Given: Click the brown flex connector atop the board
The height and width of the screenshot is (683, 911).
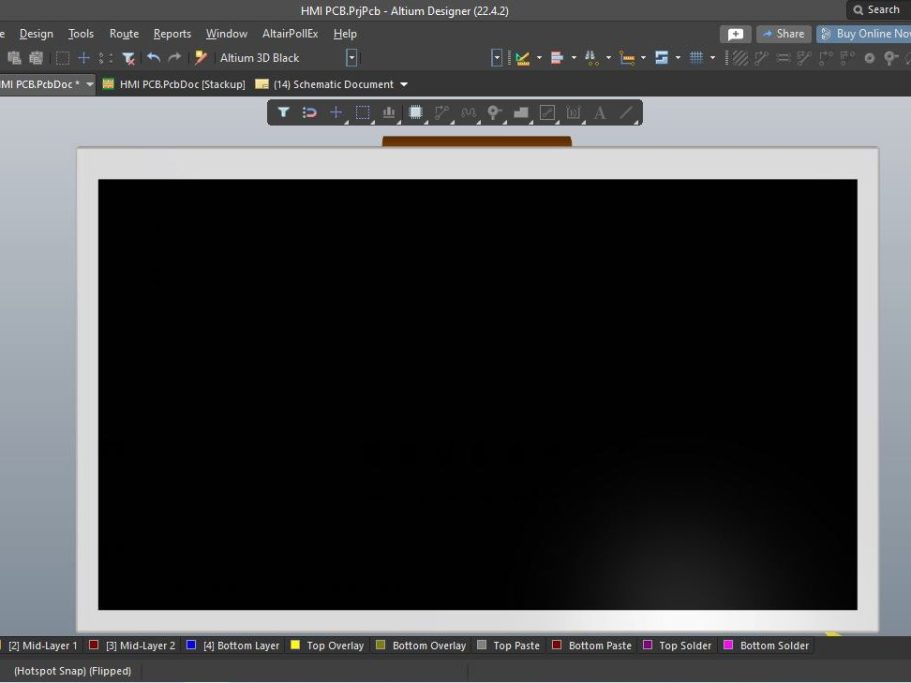Looking at the screenshot, I should (x=477, y=141).
